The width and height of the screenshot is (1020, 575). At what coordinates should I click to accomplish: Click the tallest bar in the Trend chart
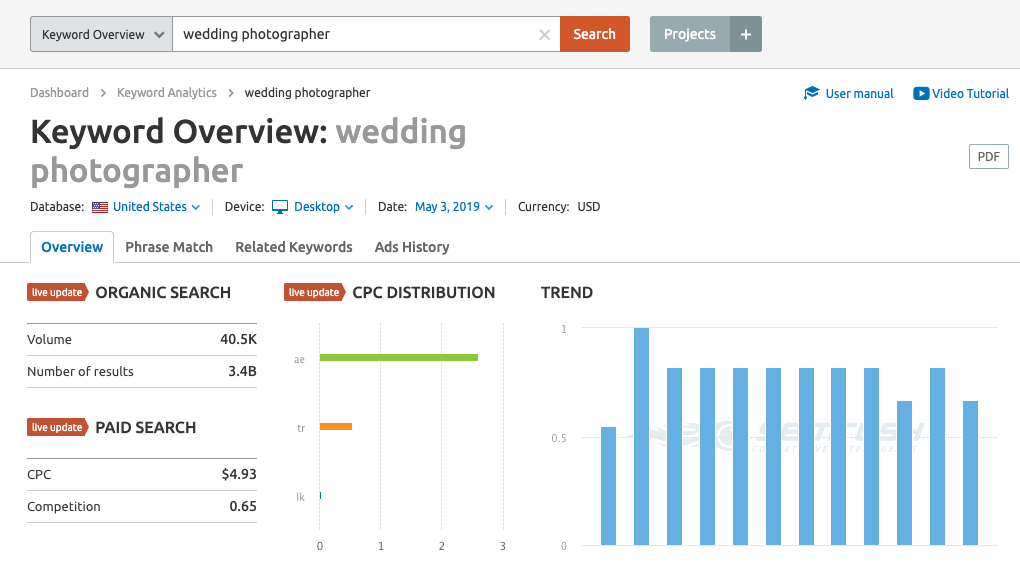(641, 436)
